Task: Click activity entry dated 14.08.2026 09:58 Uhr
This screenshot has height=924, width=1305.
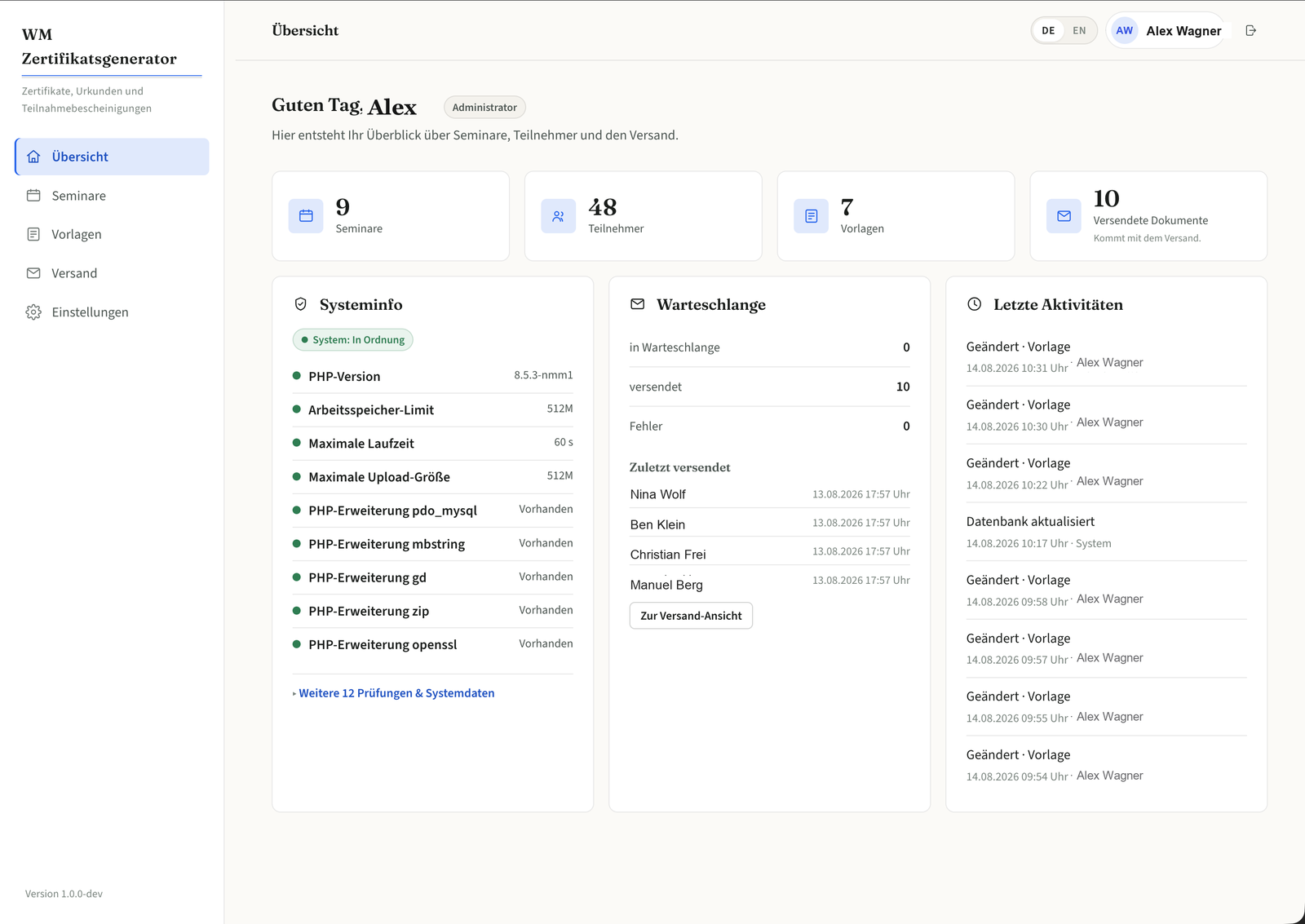Action: (1106, 590)
